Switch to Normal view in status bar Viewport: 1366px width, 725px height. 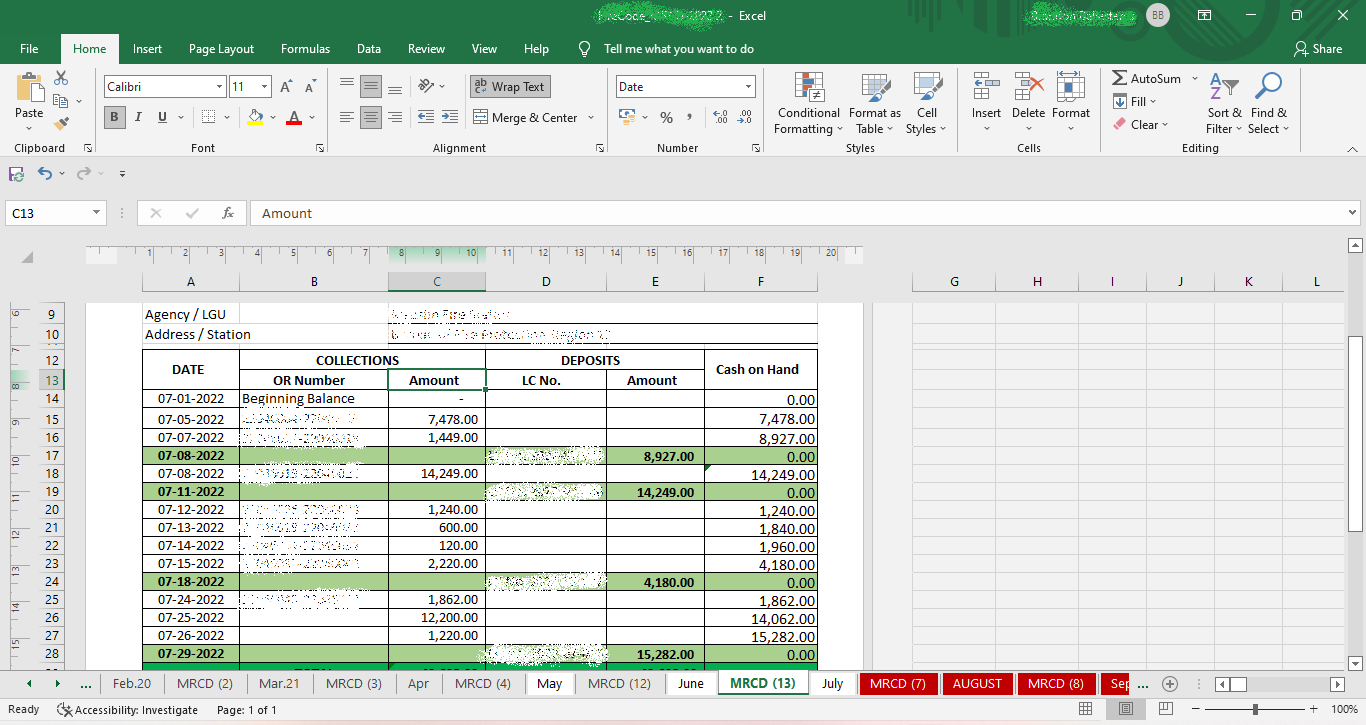tap(1085, 709)
